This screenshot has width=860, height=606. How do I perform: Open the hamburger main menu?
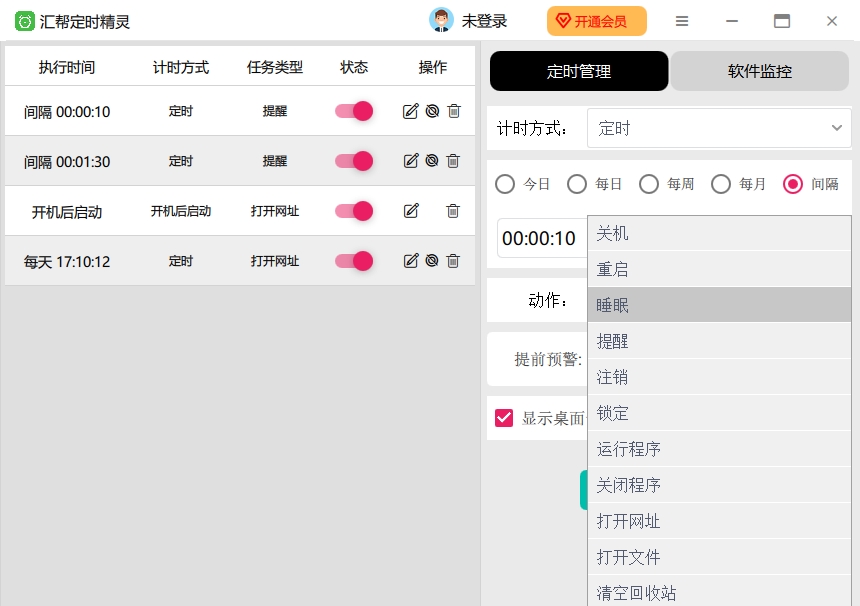(x=682, y=21)
